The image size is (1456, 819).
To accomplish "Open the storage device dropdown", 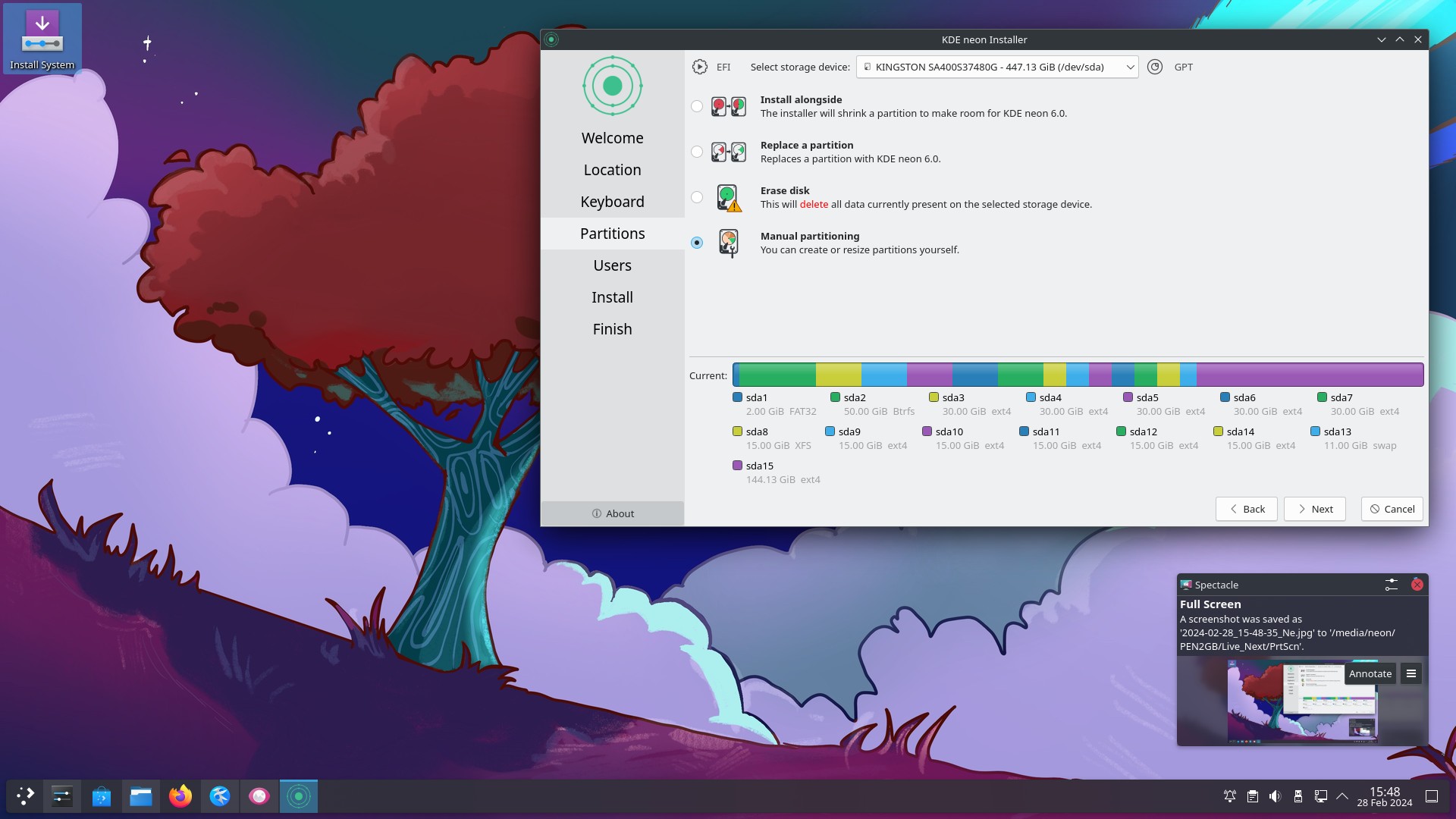I will tap(996, 67).
